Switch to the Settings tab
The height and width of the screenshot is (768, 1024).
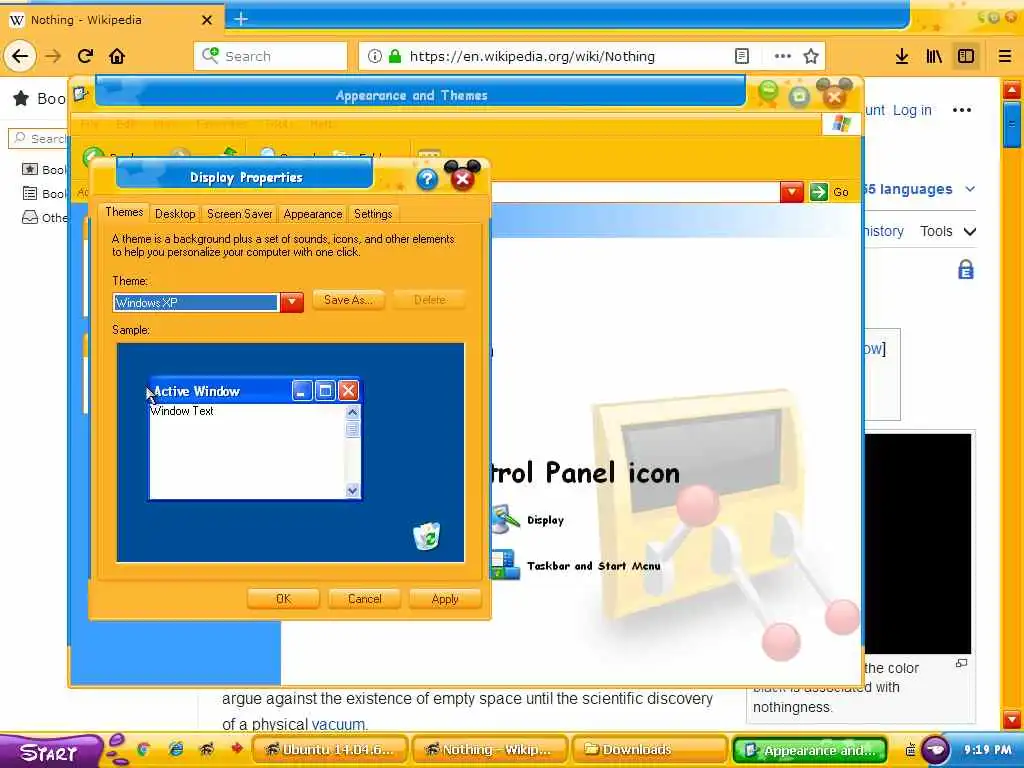tap(373, 214)
